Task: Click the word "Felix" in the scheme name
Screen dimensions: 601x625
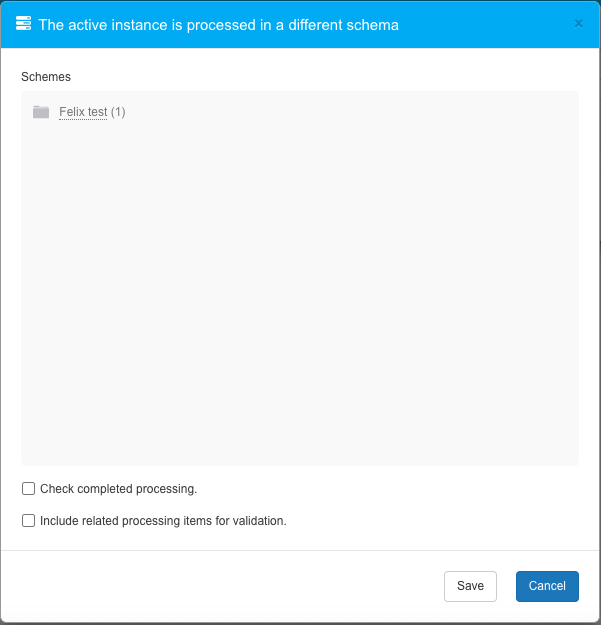Action: 72,112
